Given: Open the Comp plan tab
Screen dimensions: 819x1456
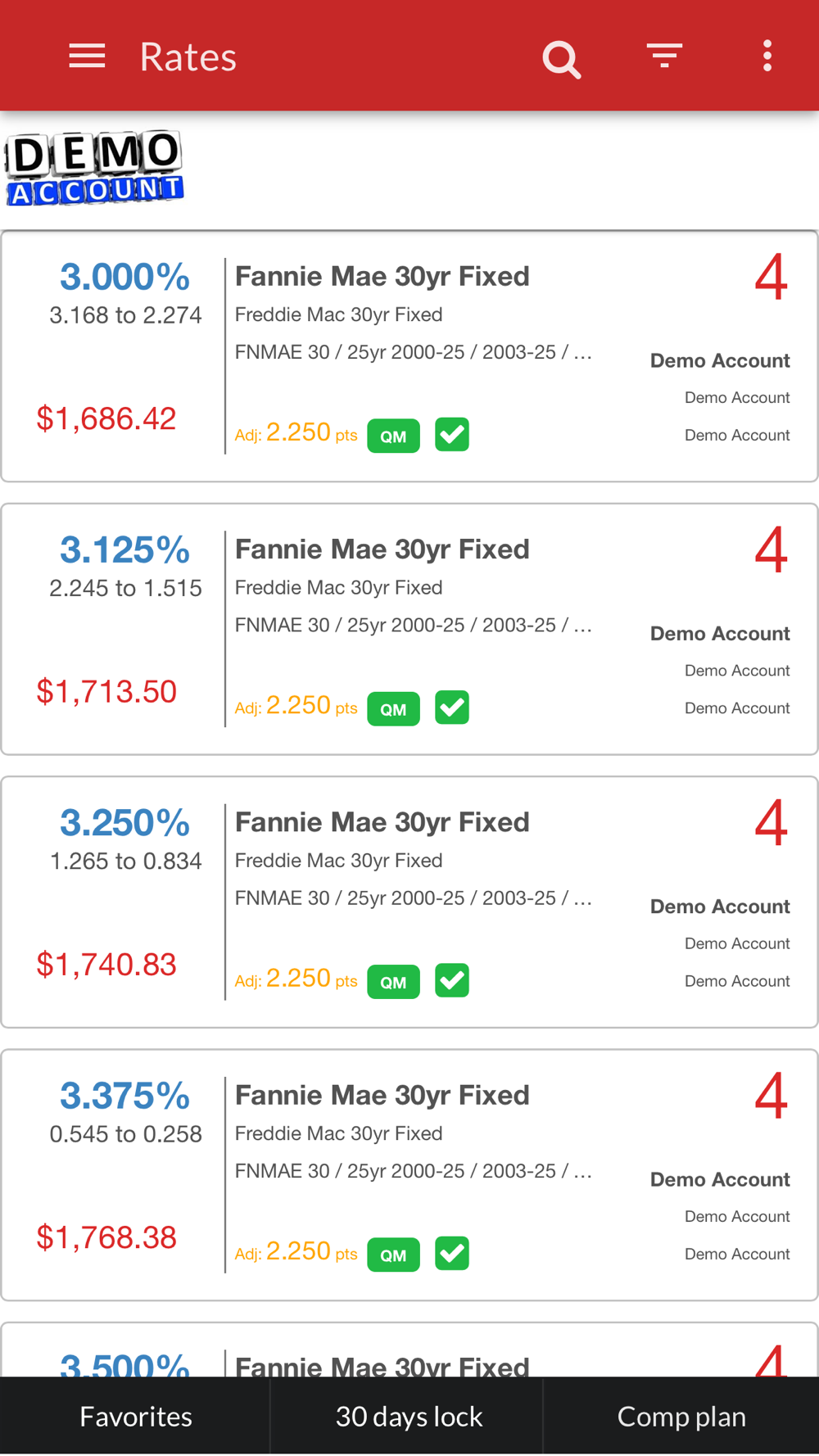Looking at the screenshot, I should tap(681, 1416).
